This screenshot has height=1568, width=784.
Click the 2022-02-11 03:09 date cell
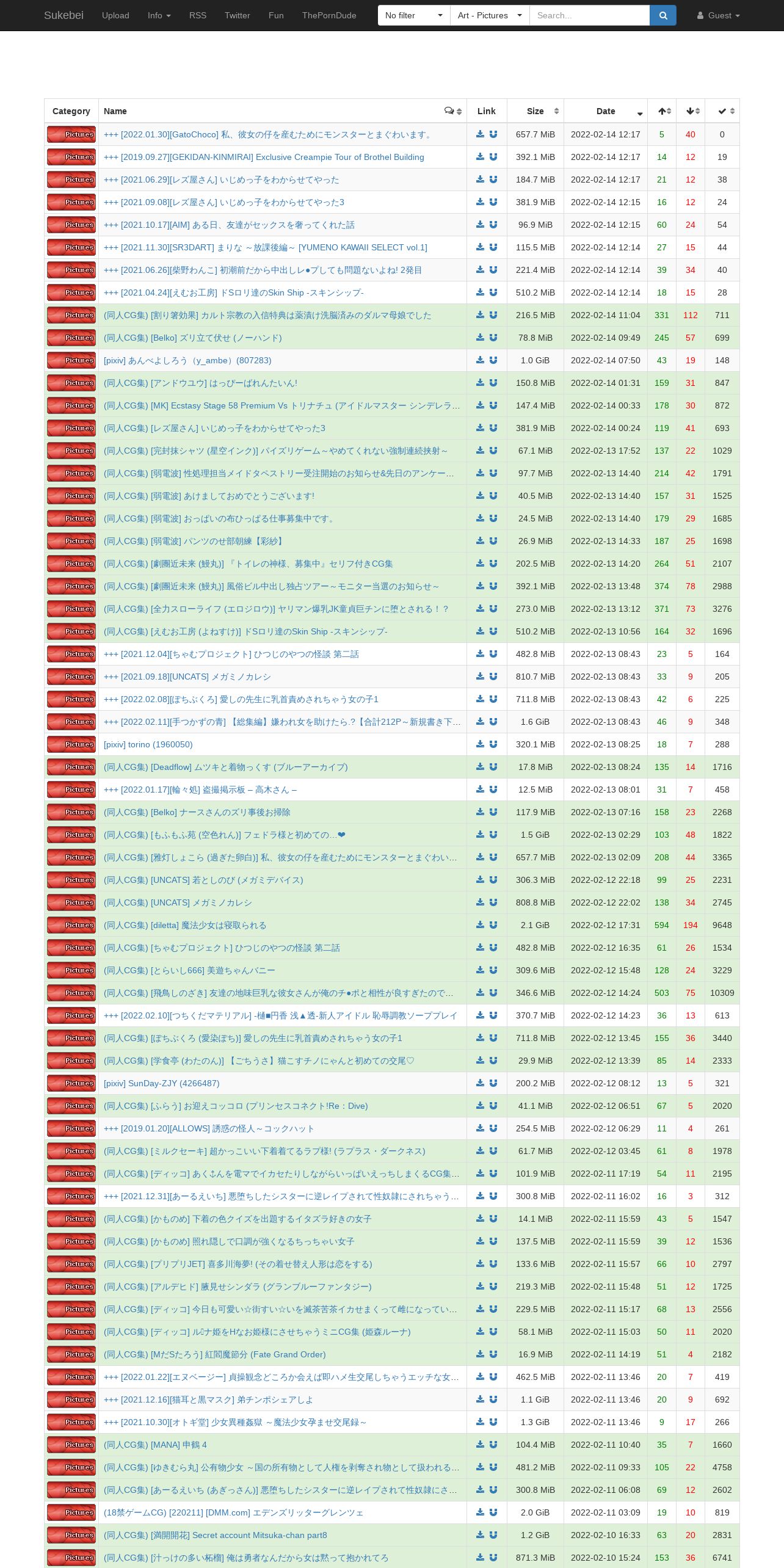(x=606, y=1512)
